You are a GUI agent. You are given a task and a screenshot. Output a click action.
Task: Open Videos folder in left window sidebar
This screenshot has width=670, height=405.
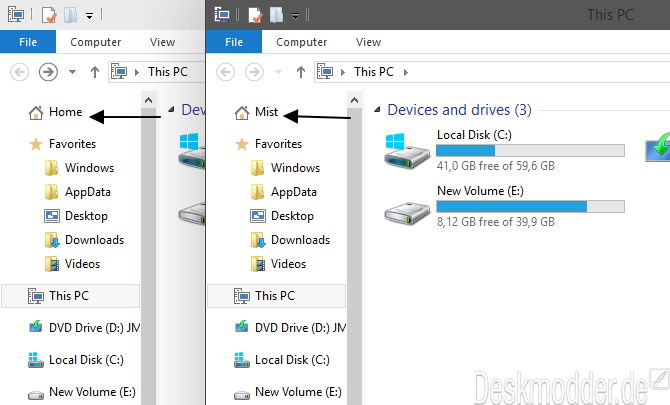click(73, 264)
